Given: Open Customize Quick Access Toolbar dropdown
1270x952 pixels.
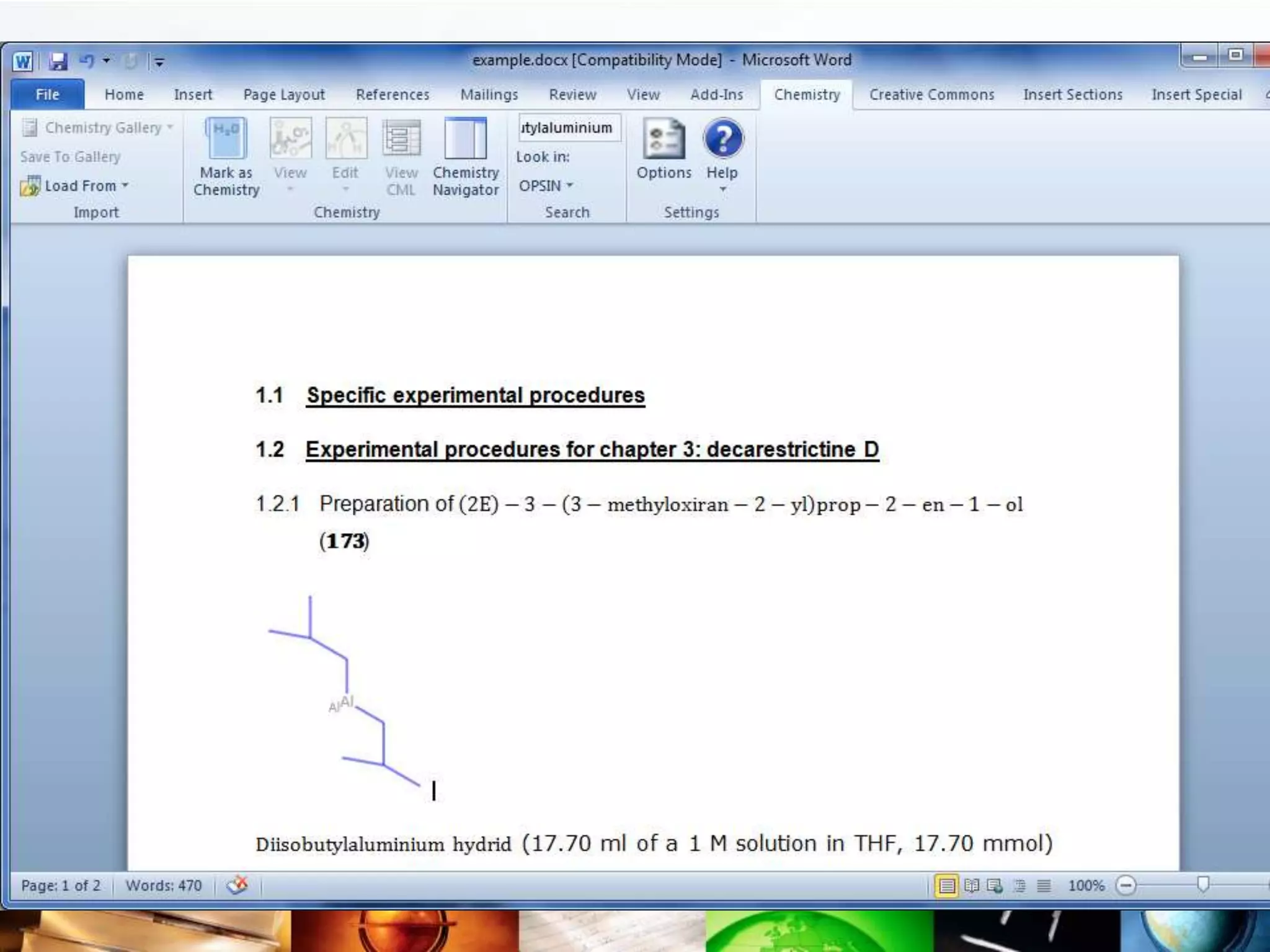Looking at the screenshot, I should tap(159, 61).
